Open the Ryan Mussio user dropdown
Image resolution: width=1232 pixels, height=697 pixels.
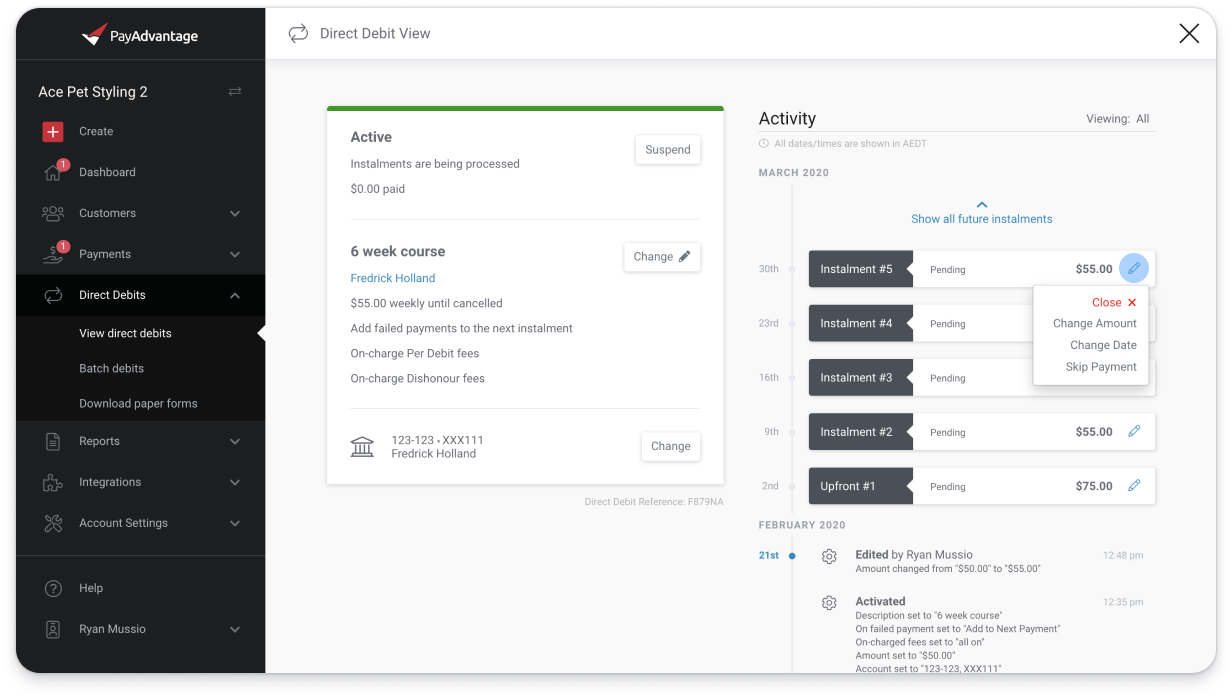[235, 629]
